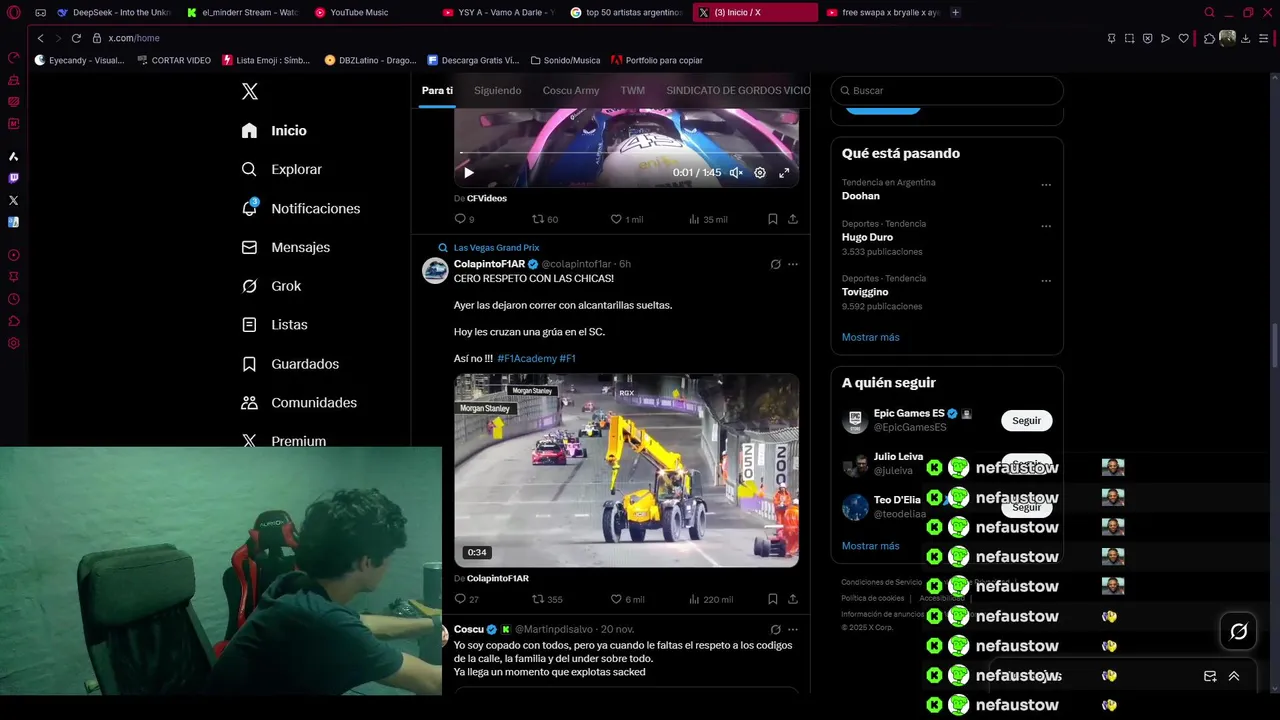Switch to the Coscu Army tab
Image resolution: width=1280 pixels, height=720 pixels.
click(571, 90)
